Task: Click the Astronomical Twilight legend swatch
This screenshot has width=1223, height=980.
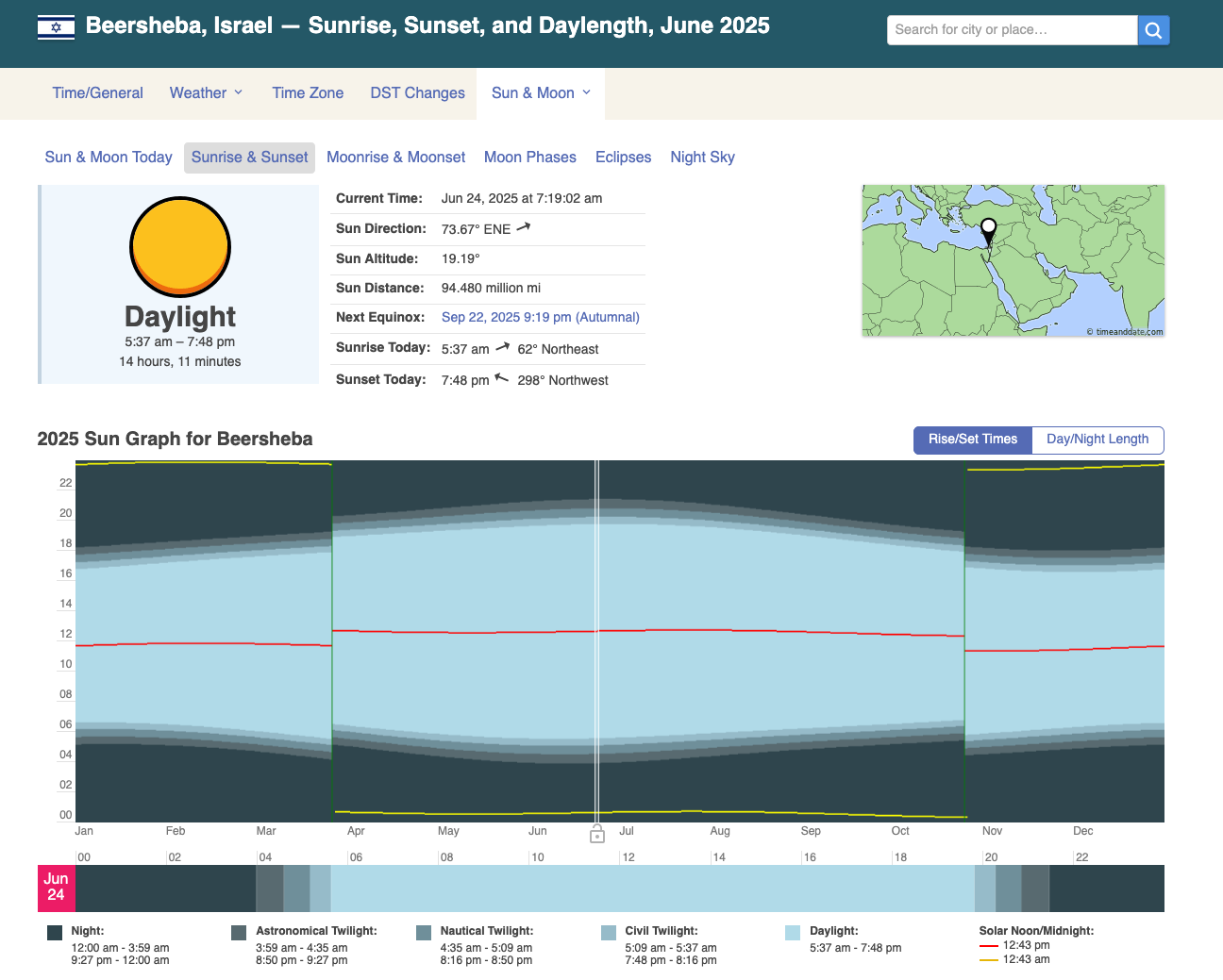Action: [x=239, y=933]
